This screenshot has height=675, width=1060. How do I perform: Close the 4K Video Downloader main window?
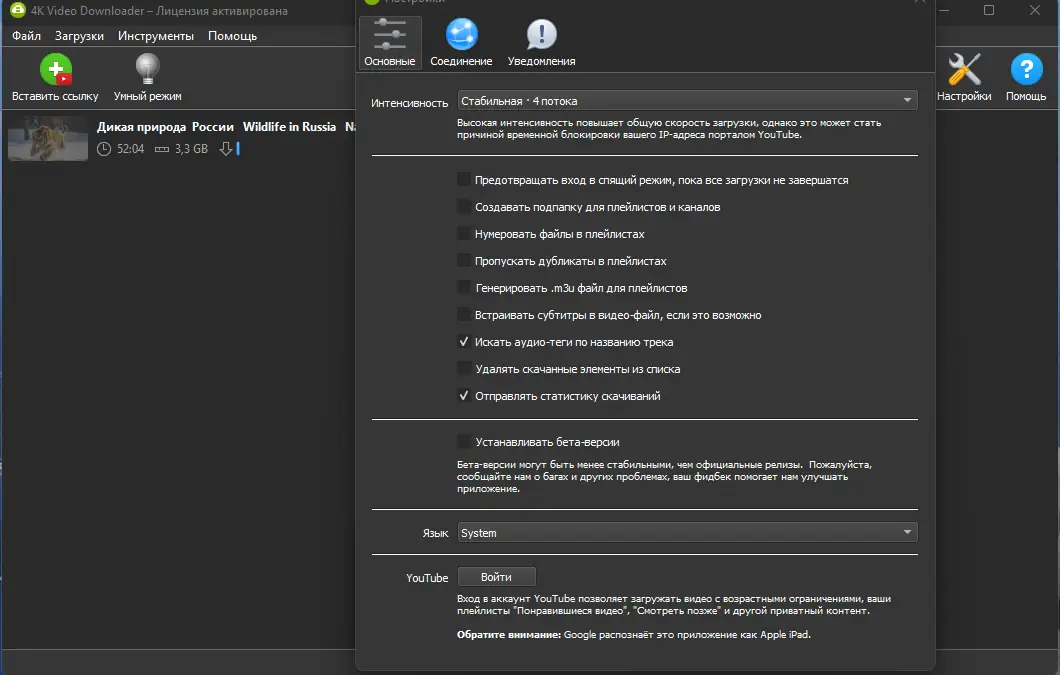[1034, 10]
